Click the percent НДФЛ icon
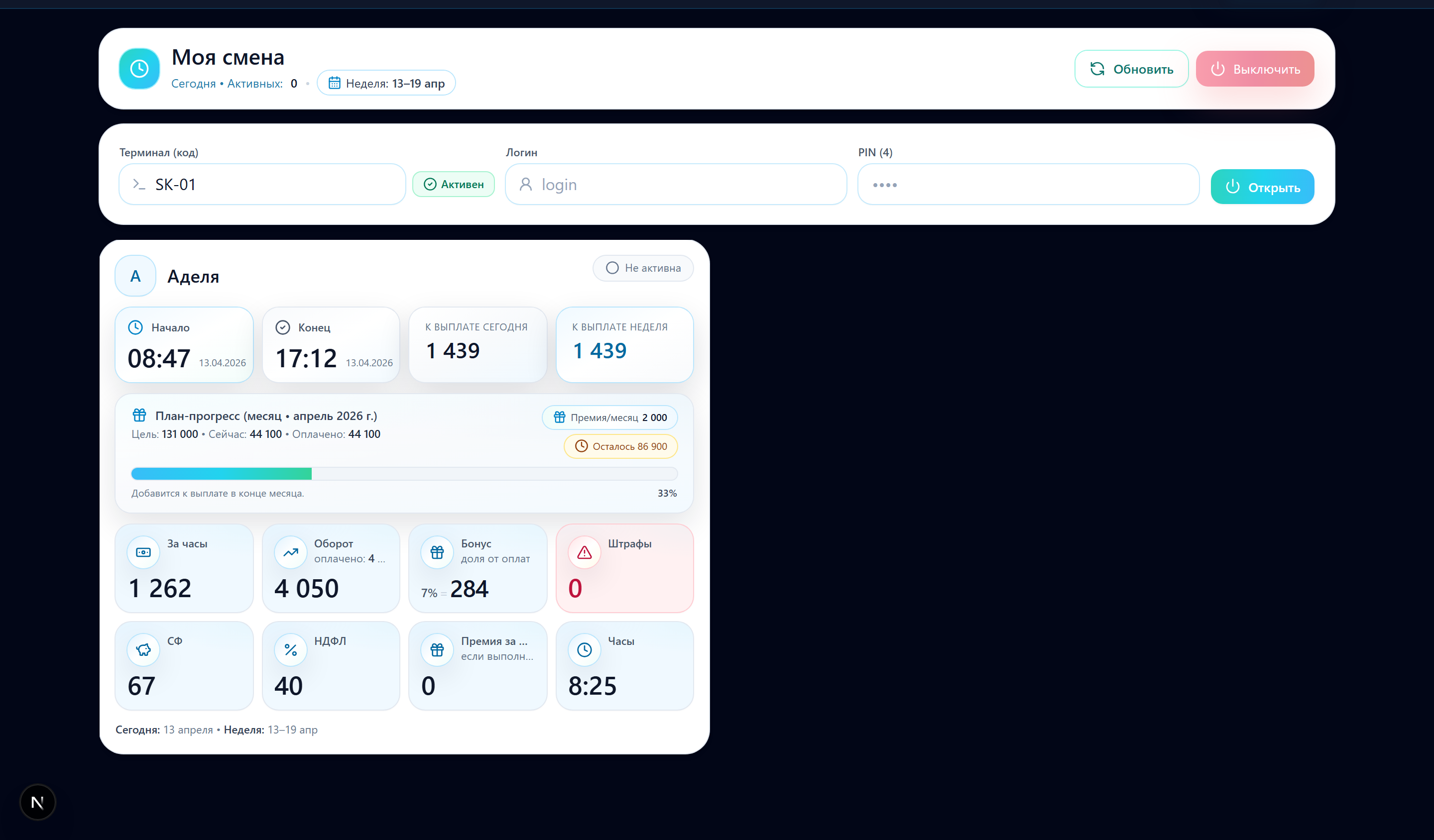Screen dimensions: 1434x840 coord(290,649)
